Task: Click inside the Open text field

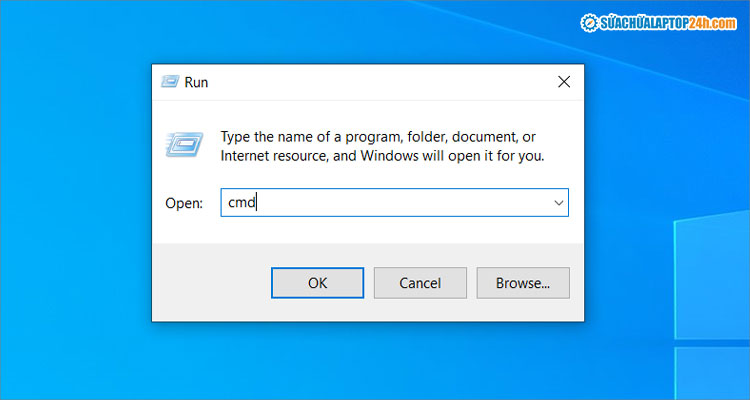Action: 400,202
